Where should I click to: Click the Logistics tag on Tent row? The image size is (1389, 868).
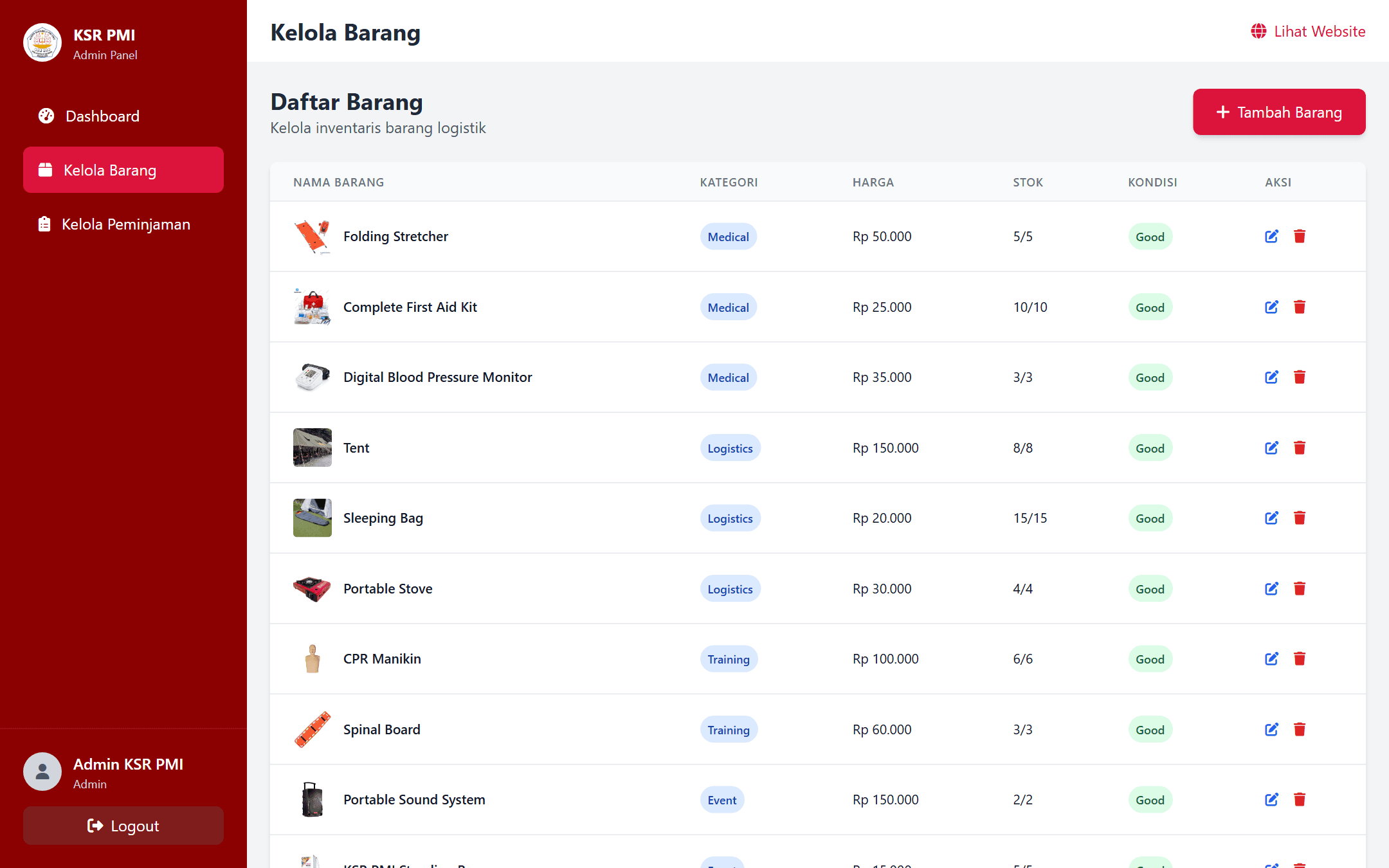pos(730,448)
